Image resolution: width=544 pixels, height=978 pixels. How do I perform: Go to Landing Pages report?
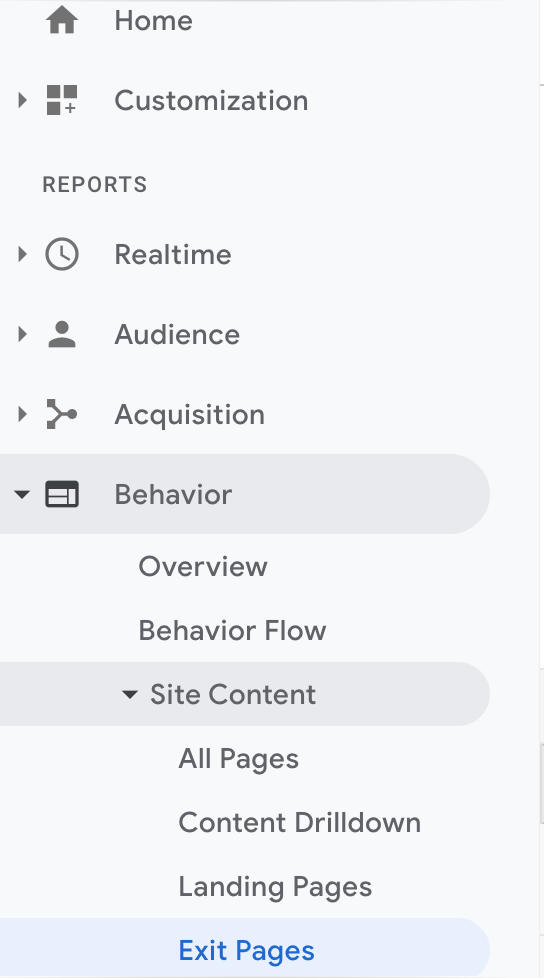coord(275,888)
